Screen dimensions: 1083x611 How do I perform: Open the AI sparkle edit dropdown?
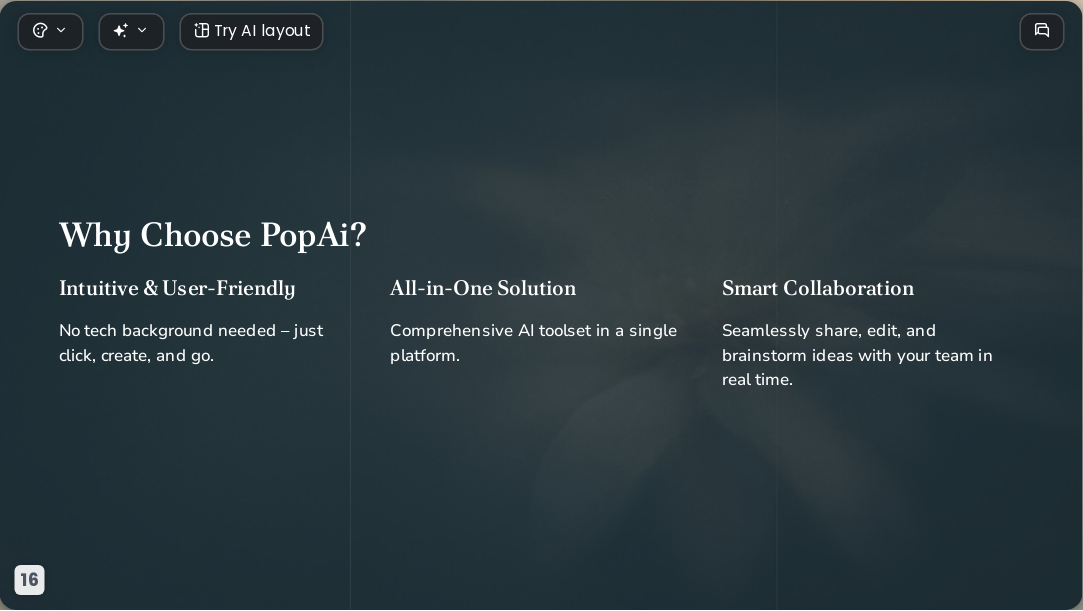131,31
